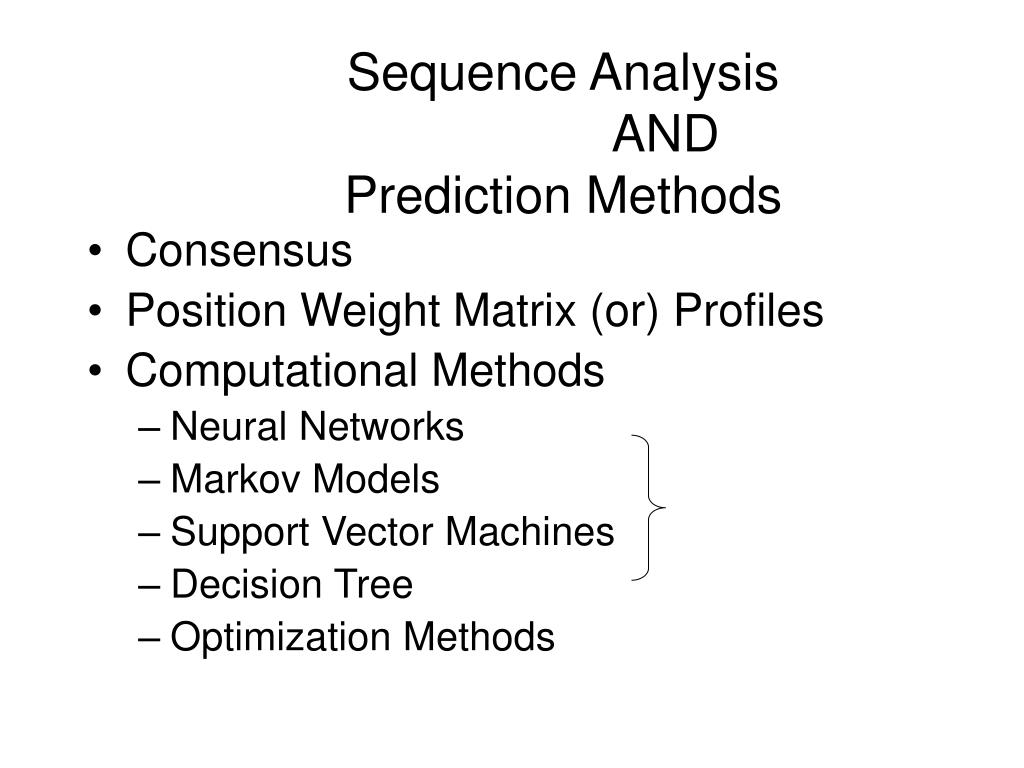Image resolution: width=1024 pixels, height=768 pixels.
Task: Click the 'Prediction Methods' title line
Action: (x=563, y=195)
